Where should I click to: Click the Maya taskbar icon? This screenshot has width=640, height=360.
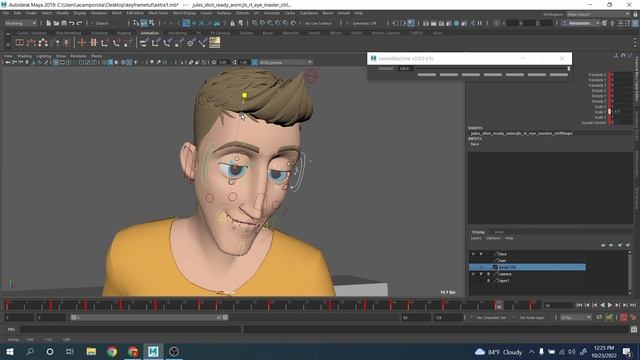coord(153,351)
